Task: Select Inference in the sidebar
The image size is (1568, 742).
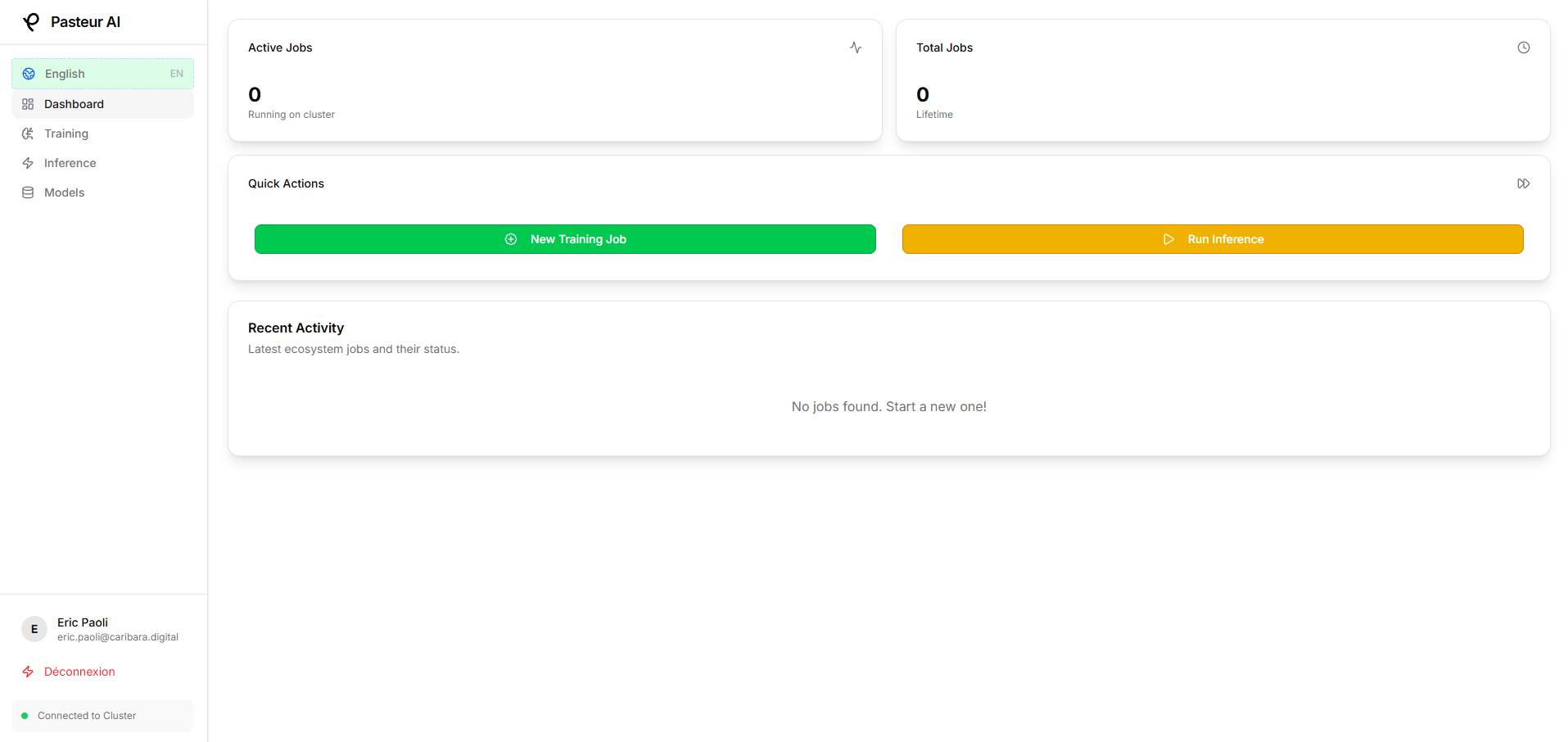Action: click(x=103, y=163)
